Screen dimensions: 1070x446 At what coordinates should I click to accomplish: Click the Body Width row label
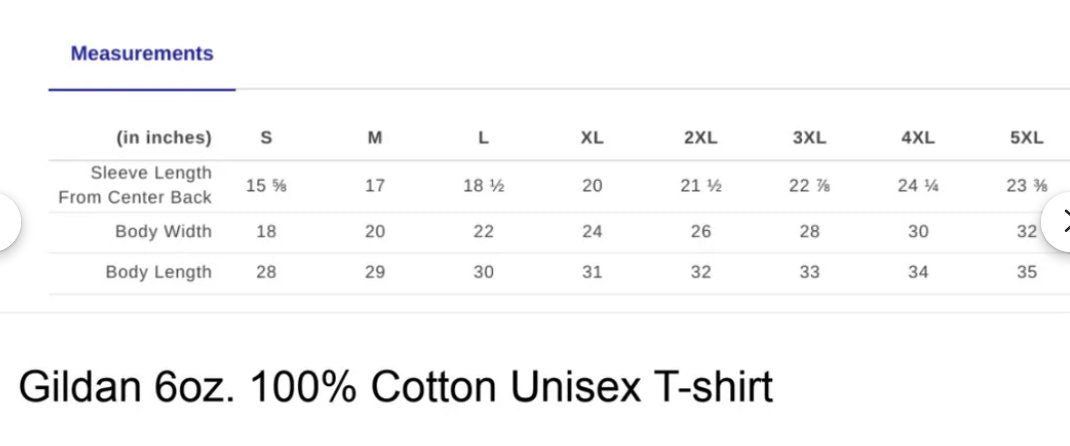(163, 232)
